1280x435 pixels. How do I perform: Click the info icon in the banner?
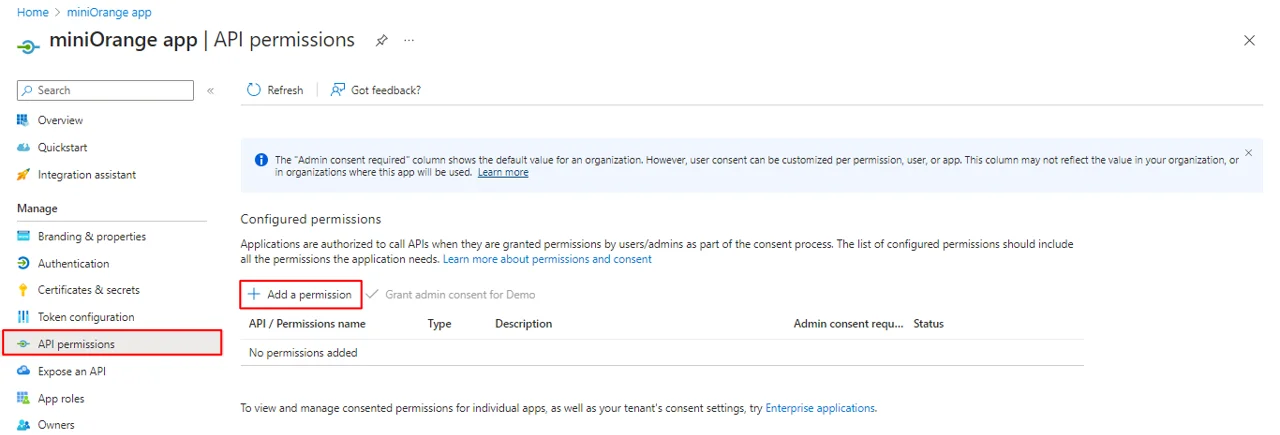pos(261,160)
